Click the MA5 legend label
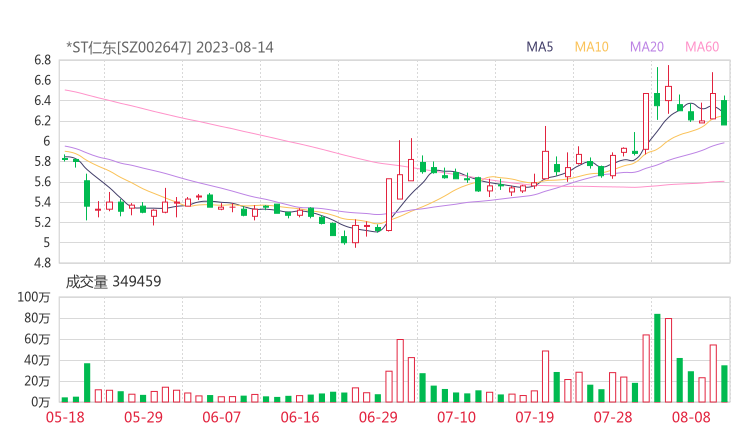This screenshot has width=740, height=440. click(x=539, y=47)
